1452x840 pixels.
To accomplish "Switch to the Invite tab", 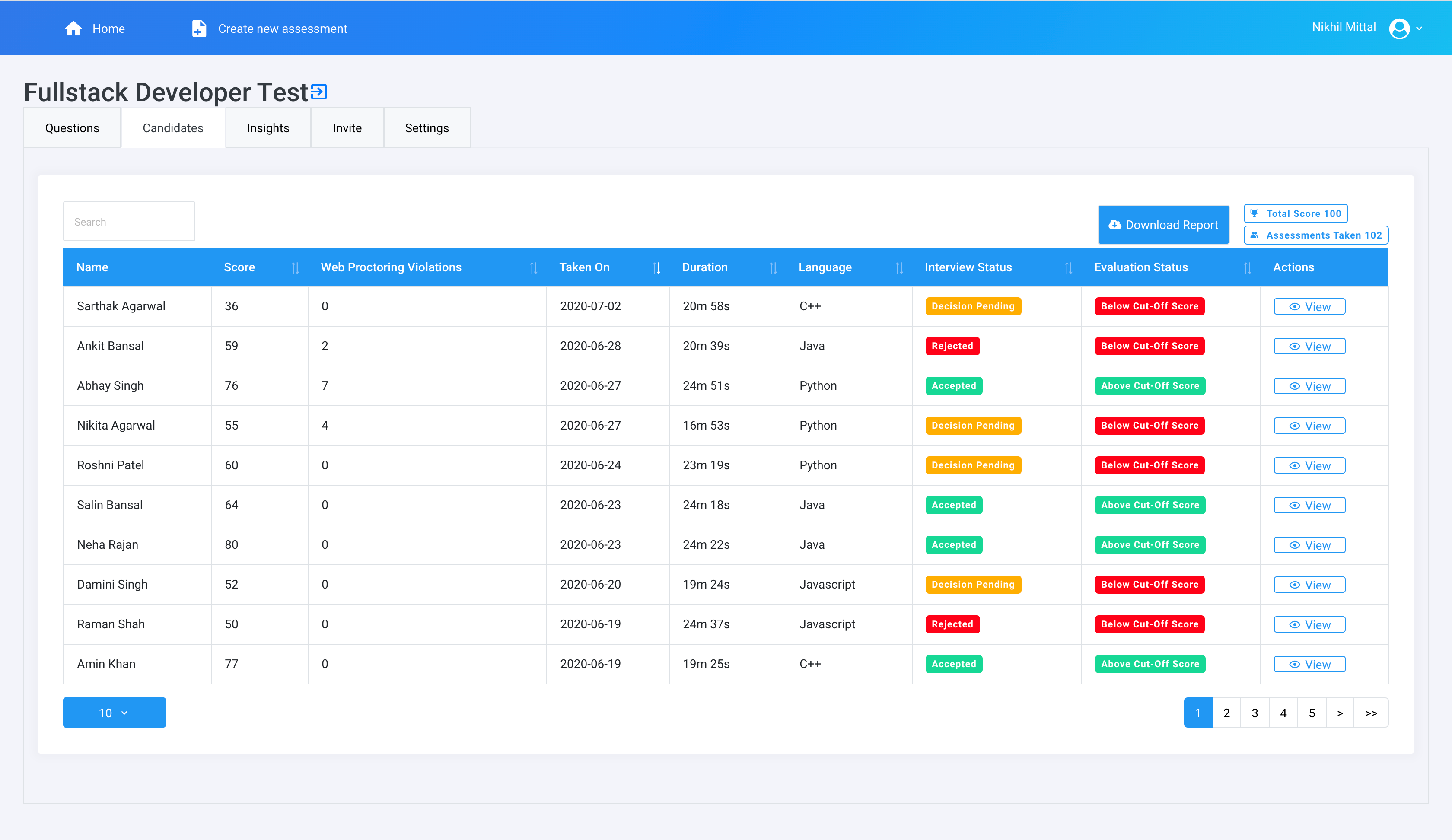I will [x=347, y=127].
